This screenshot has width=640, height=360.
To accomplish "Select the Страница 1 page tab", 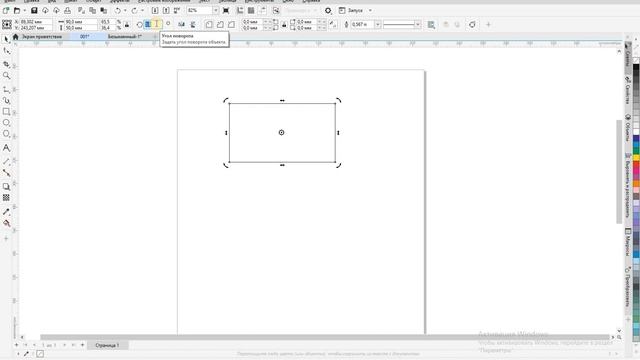I will point(107,345).
